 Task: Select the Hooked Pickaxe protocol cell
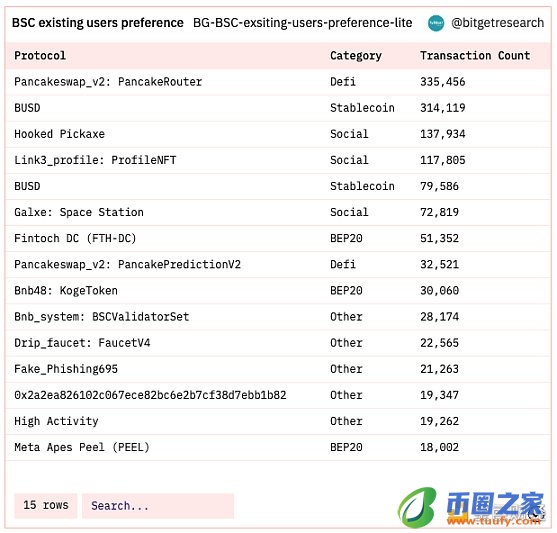click(59, 134)
